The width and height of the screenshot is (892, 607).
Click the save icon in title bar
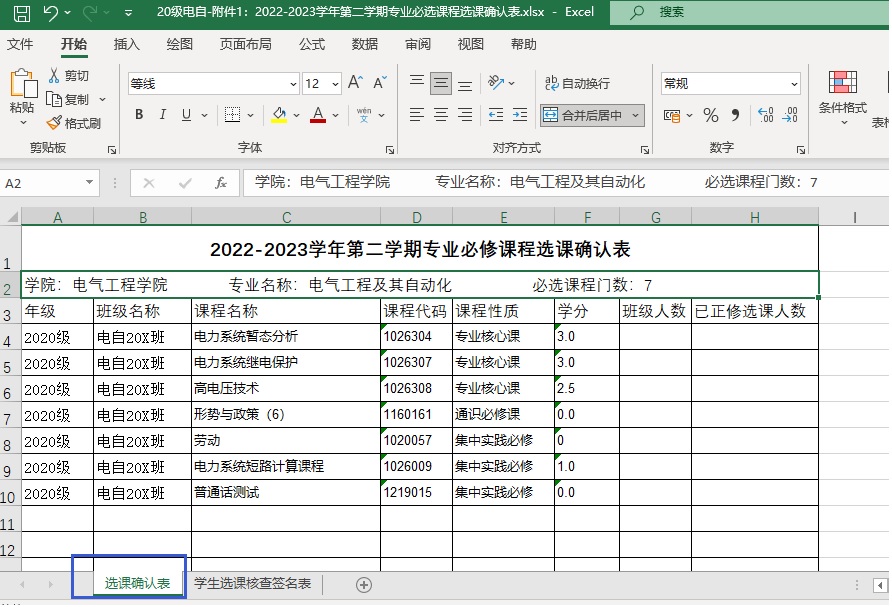(20, 13)
